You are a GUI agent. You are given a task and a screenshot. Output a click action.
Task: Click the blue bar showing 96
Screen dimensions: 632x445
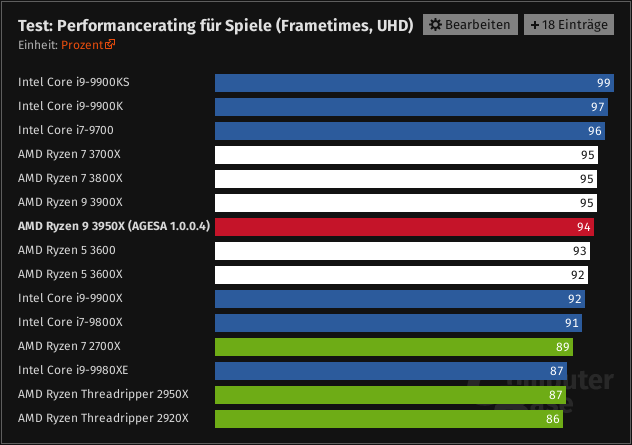click(410, 131)
